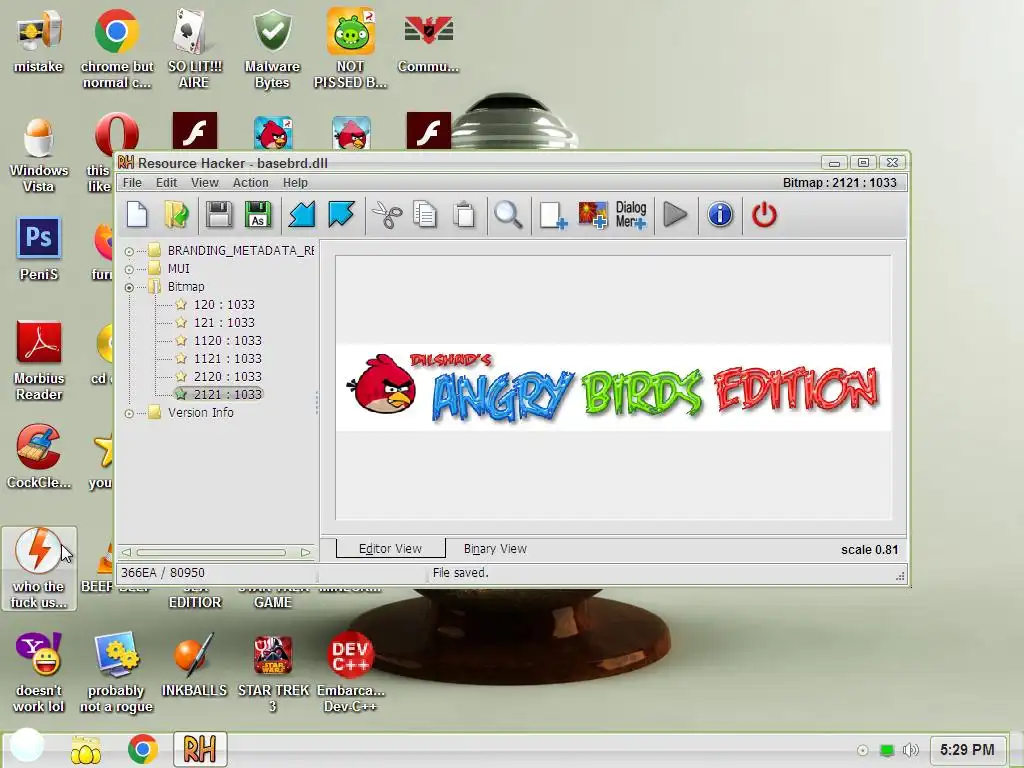Image resolution: width=1024 pixels, height=768 pixels.
Task: Paste with the clipboard icon
Action: click(464, 215)
